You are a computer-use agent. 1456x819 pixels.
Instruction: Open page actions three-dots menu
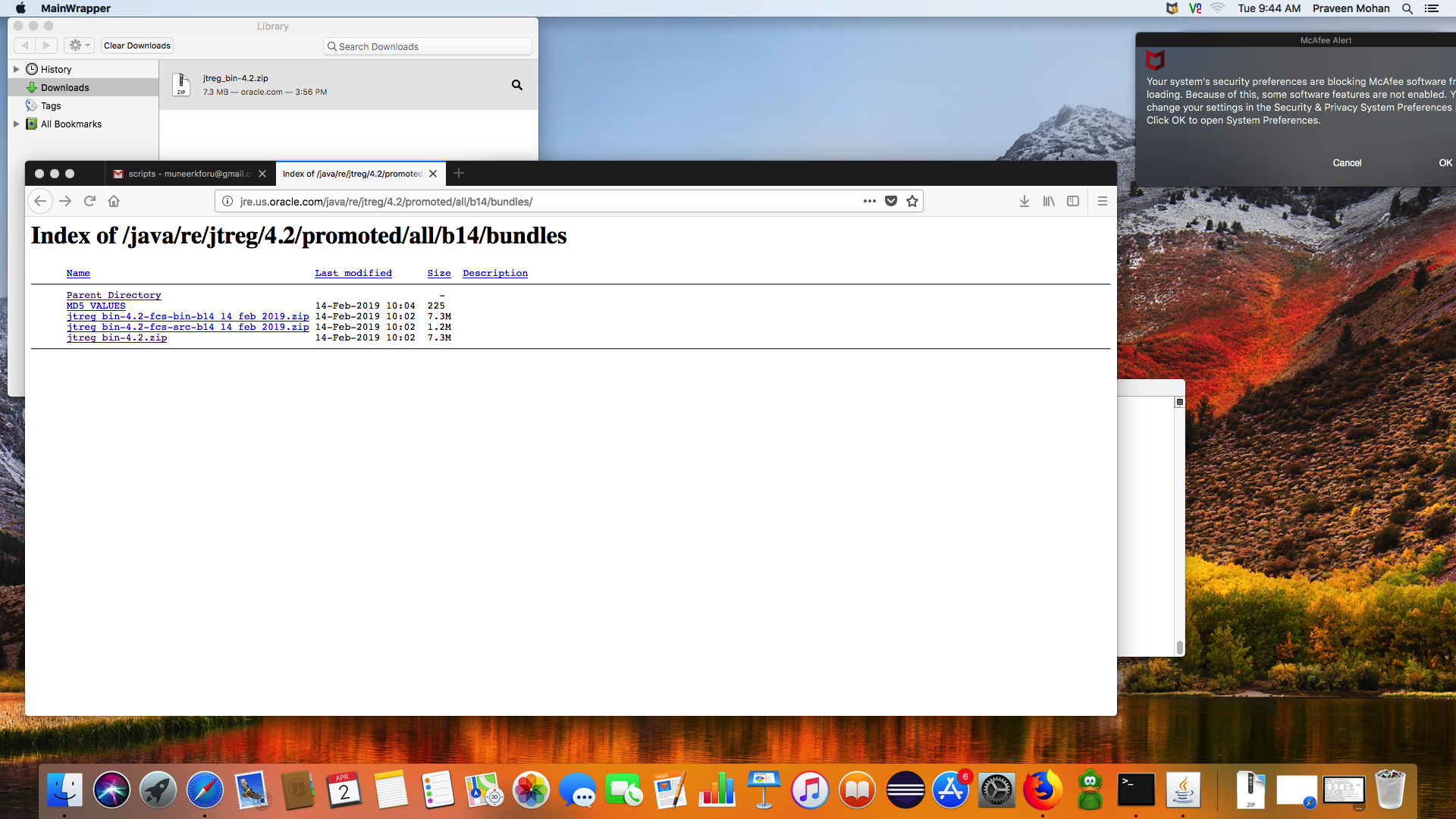[870, 201]
